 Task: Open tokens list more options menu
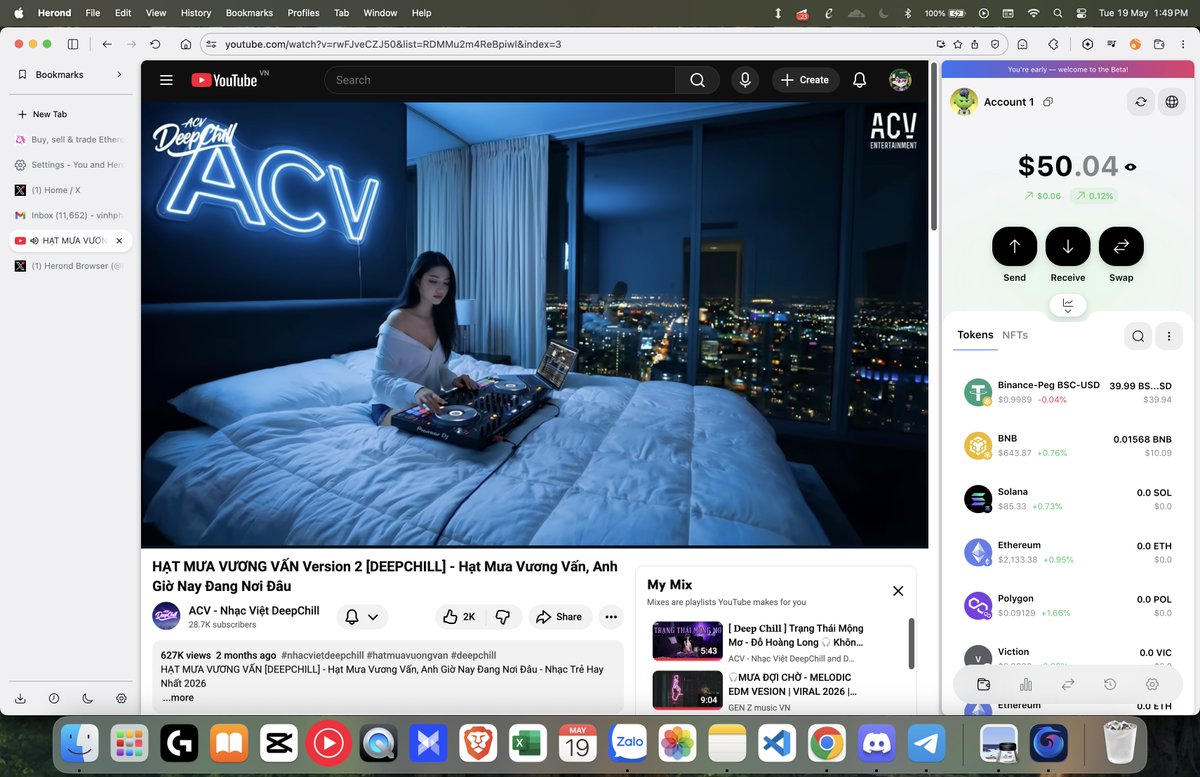pyautogui.click(x=1169, y=336)
